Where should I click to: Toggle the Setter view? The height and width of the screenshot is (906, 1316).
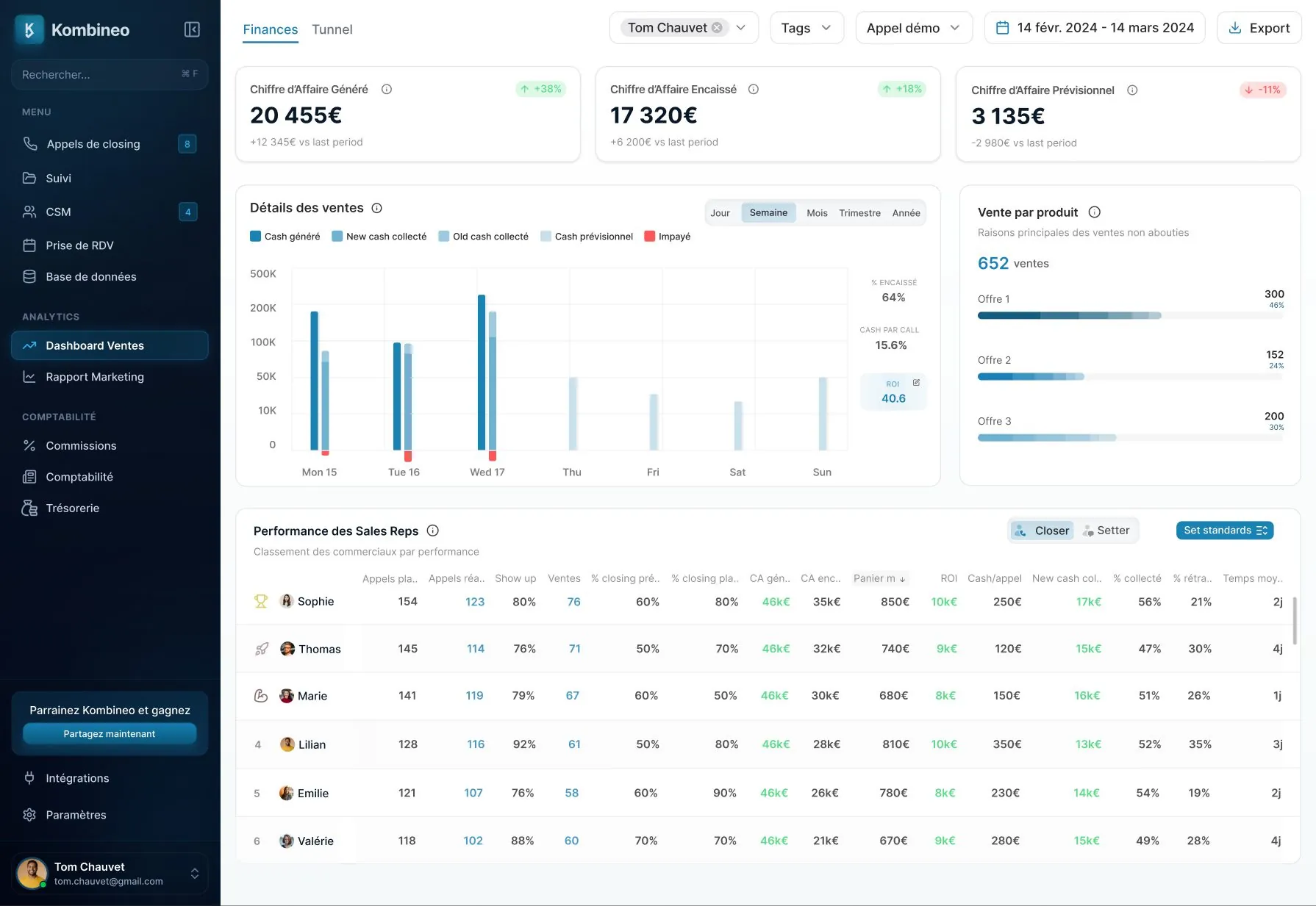point(1106,531)
